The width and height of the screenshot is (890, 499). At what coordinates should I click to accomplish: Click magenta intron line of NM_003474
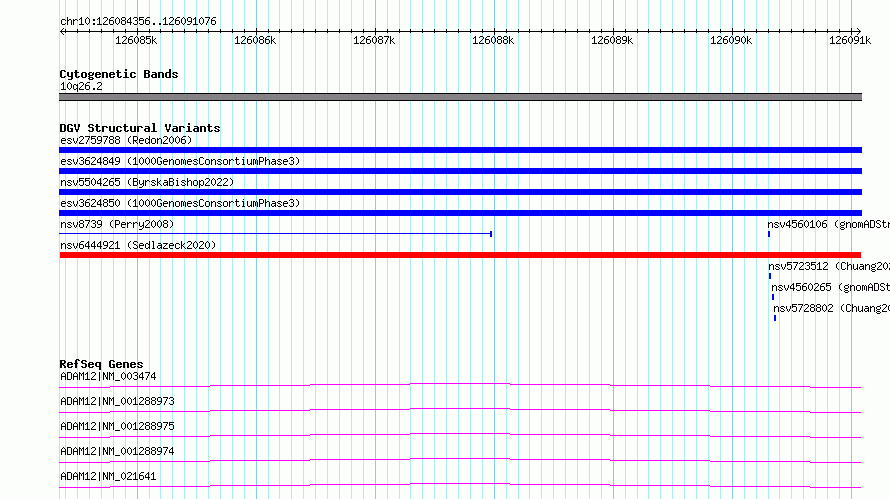[x=460, y=385]
